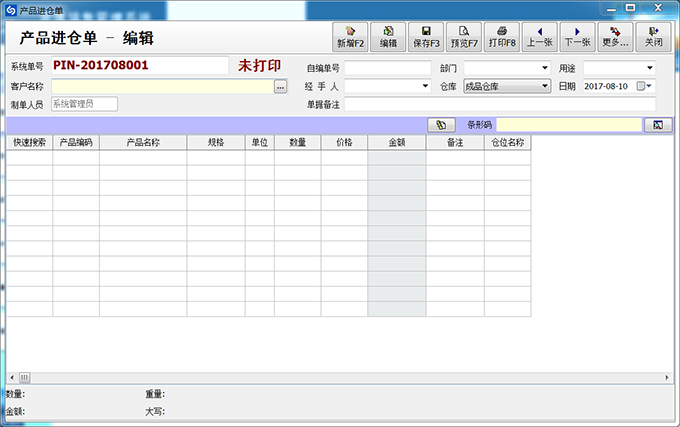Click the 数量 column header
This screenshot has height=427, width=680.
tap(298, 143)
